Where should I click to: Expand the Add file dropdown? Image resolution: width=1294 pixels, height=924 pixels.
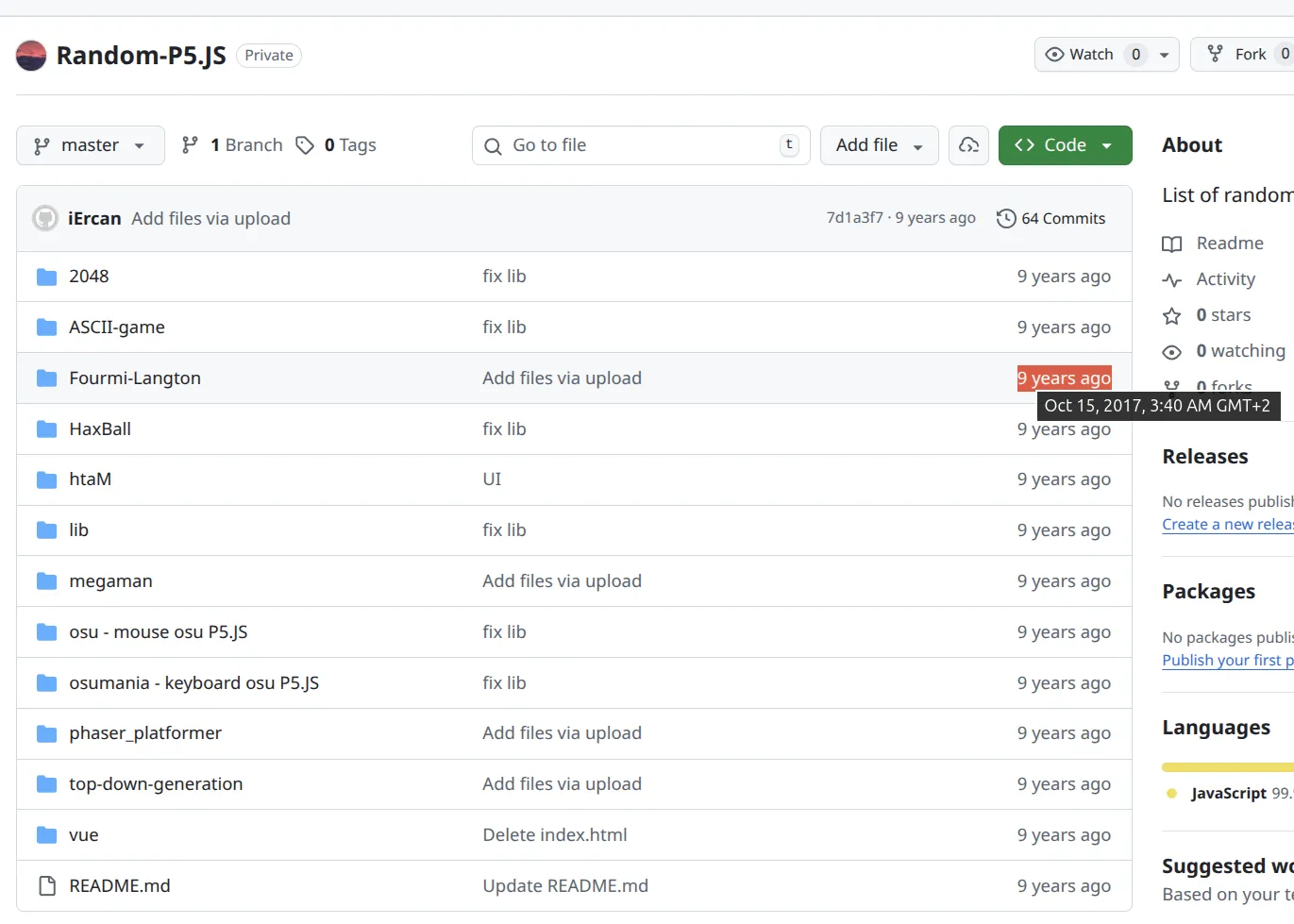point(879,145)
